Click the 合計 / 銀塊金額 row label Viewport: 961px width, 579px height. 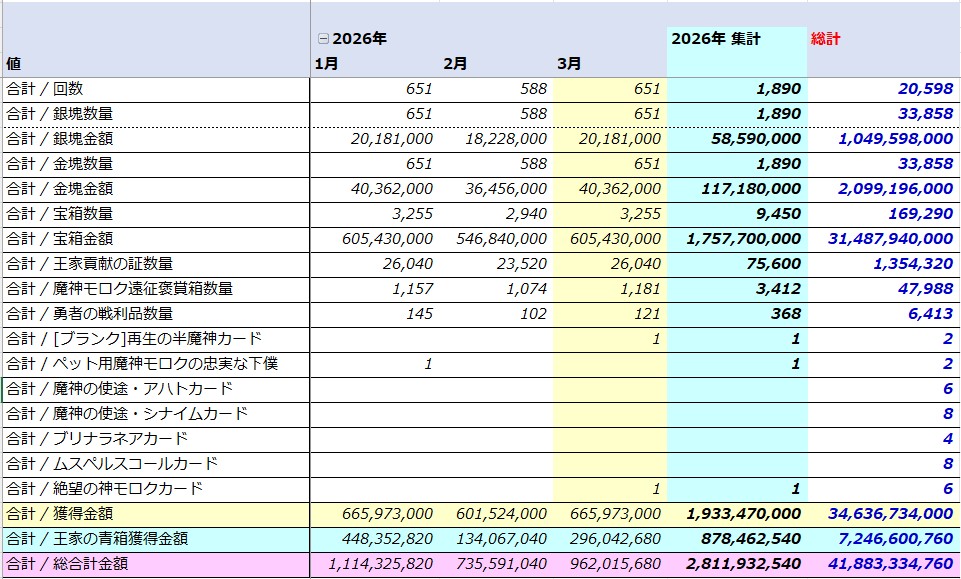[59, 139]
